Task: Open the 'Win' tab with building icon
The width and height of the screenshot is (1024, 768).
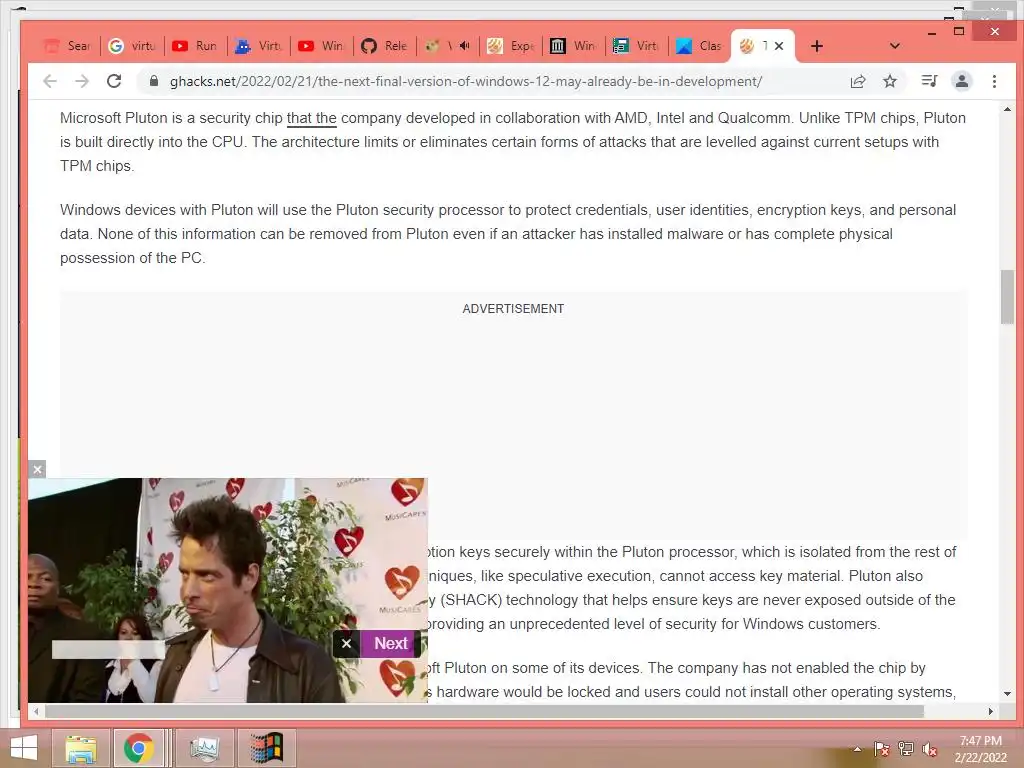Action: point(574,46)
